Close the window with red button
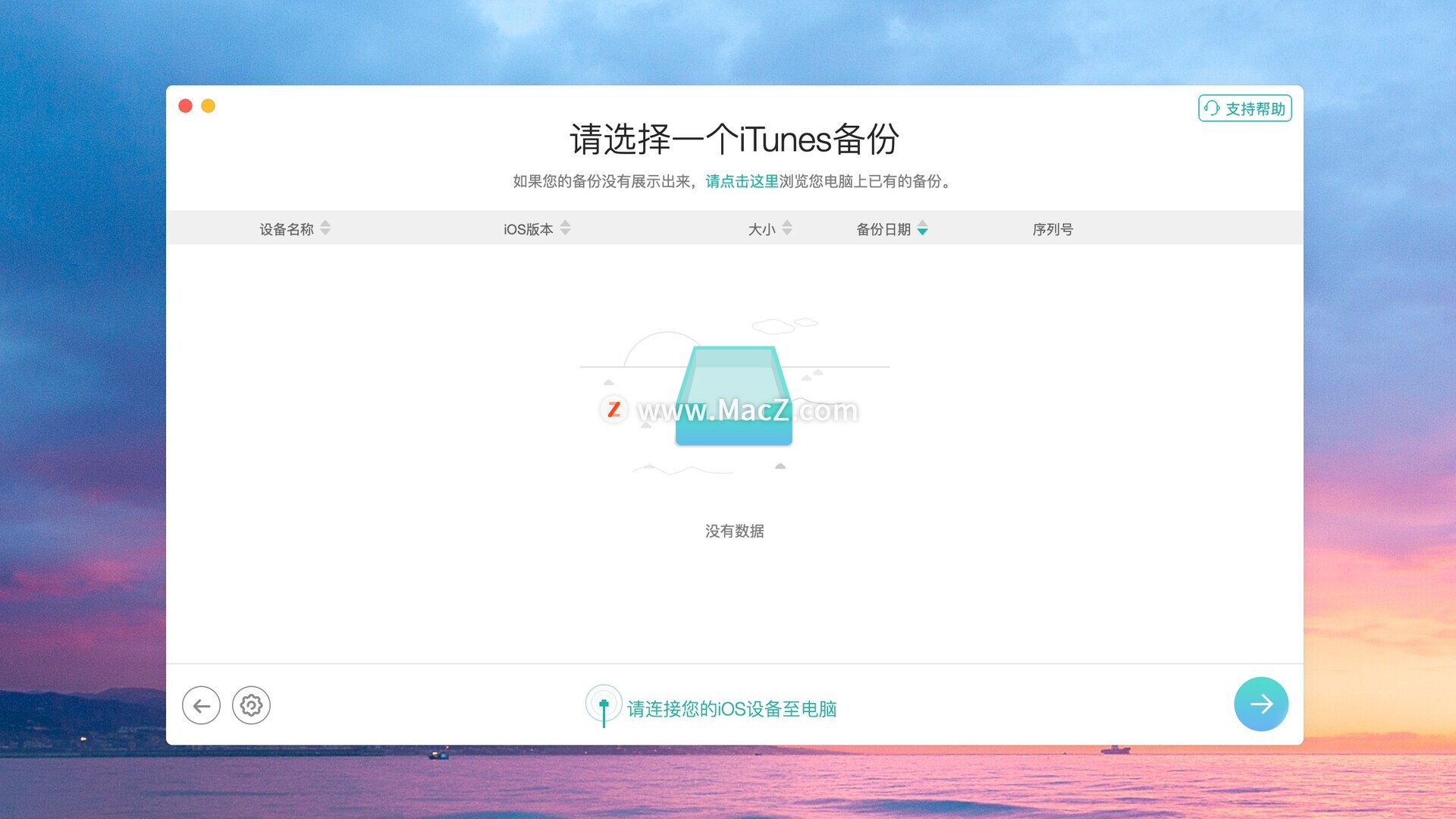This screenshot has height=819, width=1456. click(x=185, y=106)
